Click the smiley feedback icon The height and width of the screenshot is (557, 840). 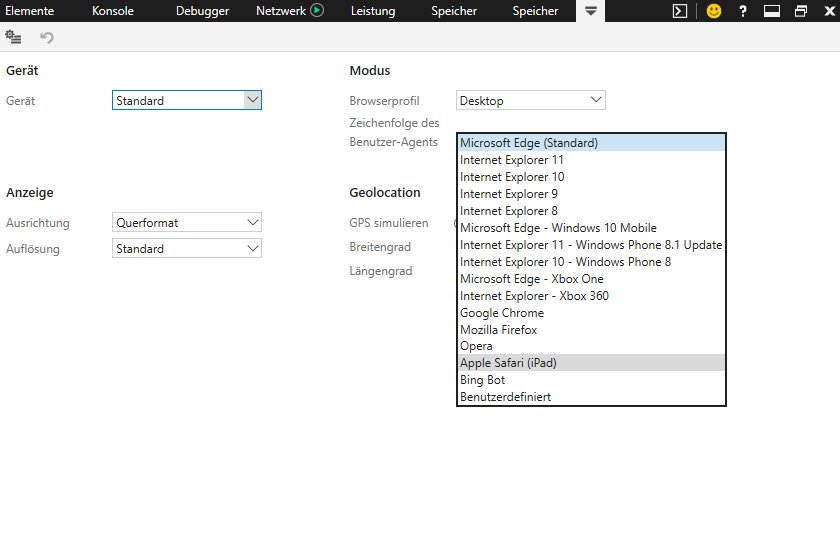tap(713, 11)
